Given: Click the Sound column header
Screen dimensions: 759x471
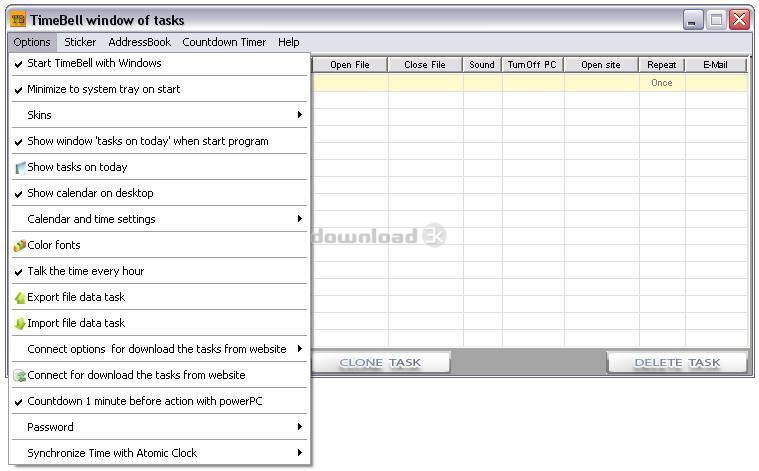Looking at the screenshot, I should tap(482, 65).
